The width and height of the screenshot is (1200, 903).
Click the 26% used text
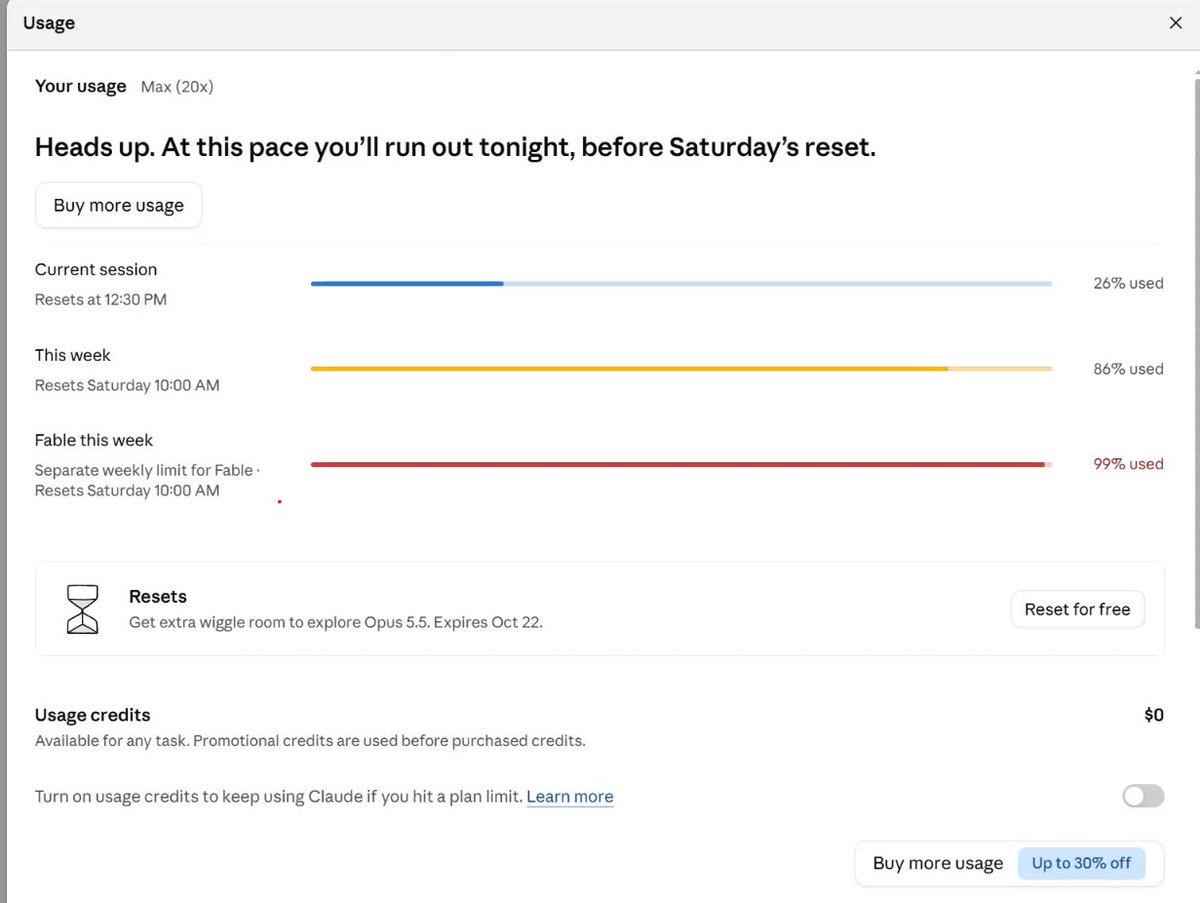click(1128, 284)
